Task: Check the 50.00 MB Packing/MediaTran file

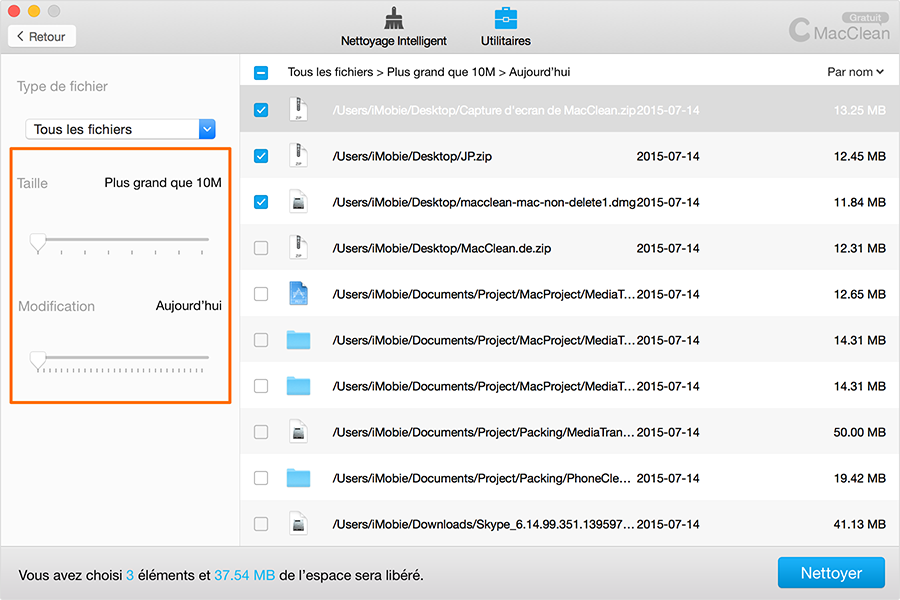Action: pyautogui.click(x=261, y=432)
